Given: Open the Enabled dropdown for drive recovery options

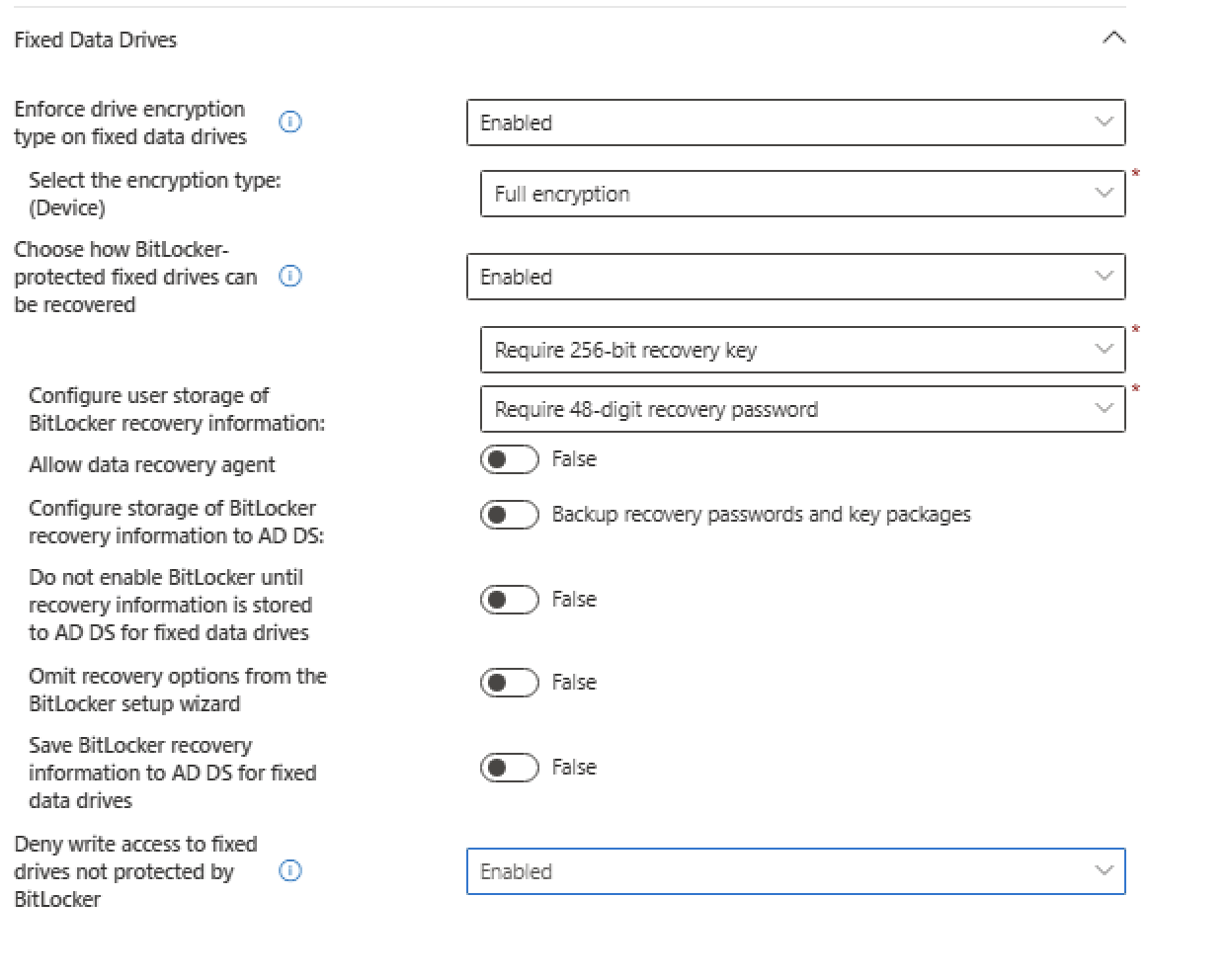Looking at the screenshot, I should pyautogui.click(x=796, y=277).
